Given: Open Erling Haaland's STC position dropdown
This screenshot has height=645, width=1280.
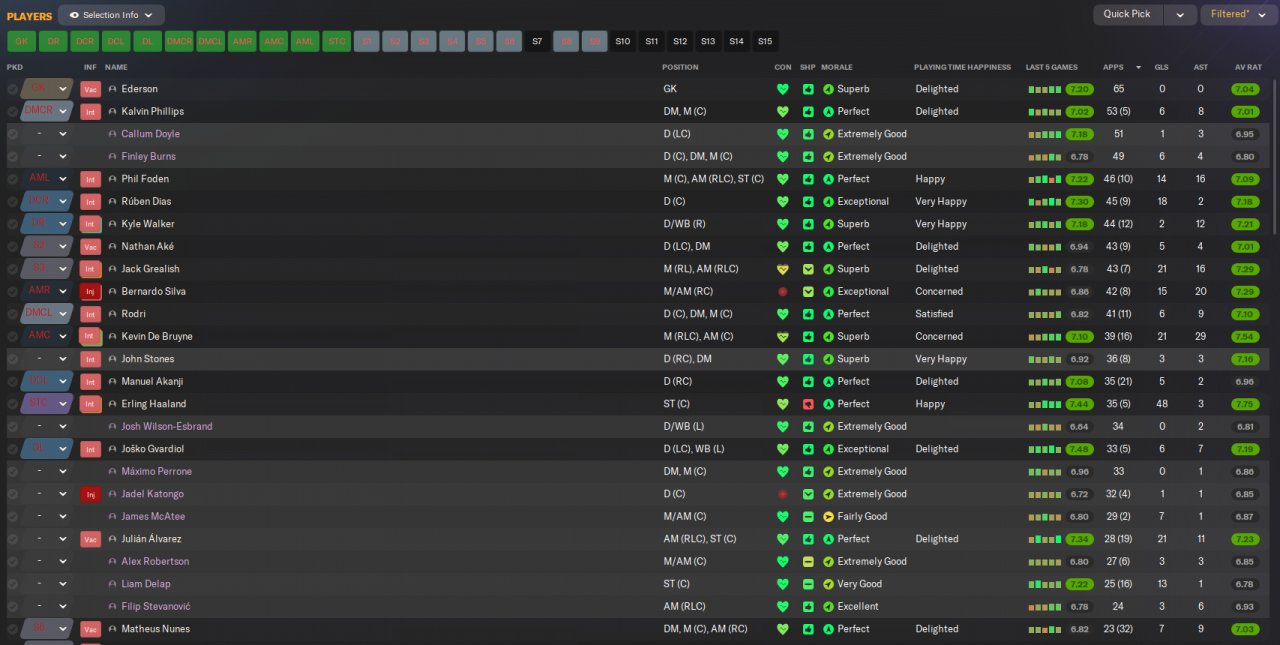Looking at the screenshot, I should 63,404.
